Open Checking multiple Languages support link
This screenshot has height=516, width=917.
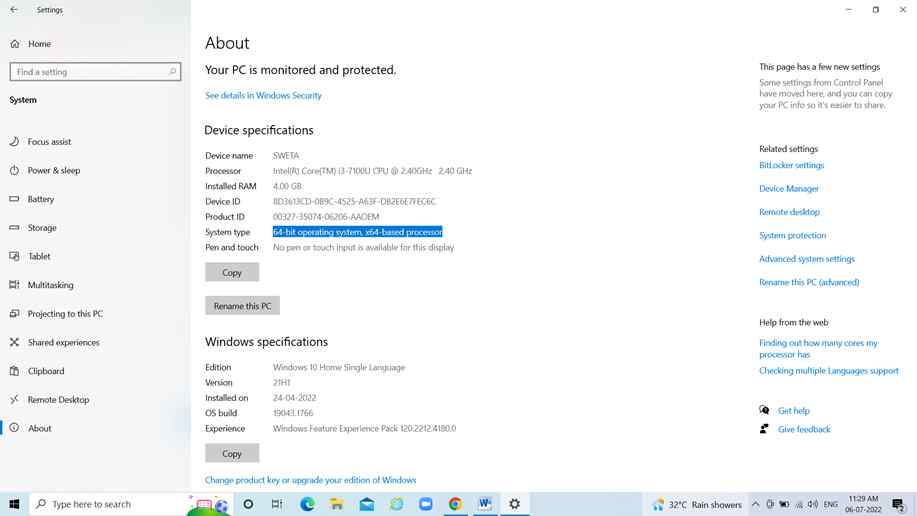click(829, 371)
